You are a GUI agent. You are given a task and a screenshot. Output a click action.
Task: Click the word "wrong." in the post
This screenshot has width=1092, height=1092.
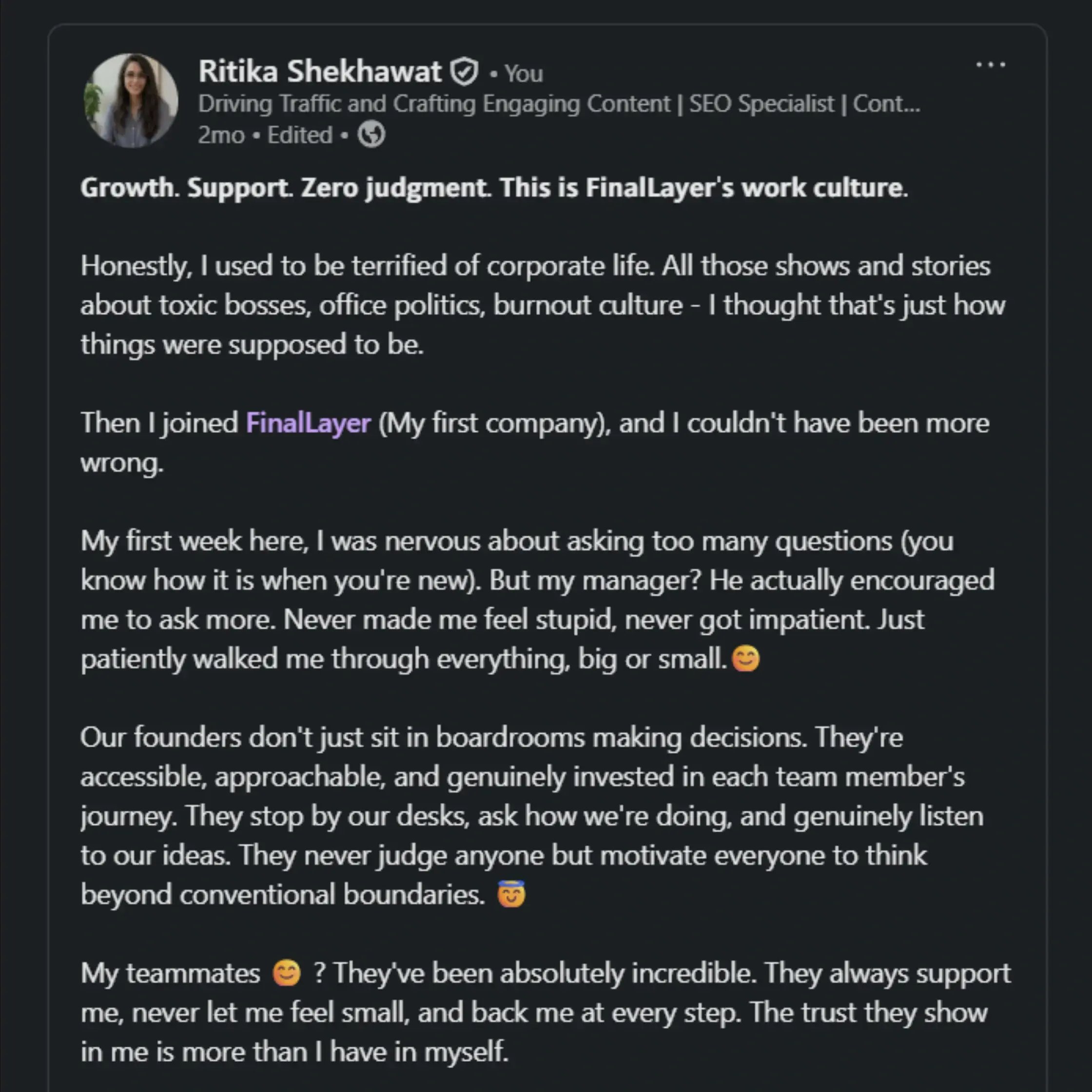[x=122, y=463]
